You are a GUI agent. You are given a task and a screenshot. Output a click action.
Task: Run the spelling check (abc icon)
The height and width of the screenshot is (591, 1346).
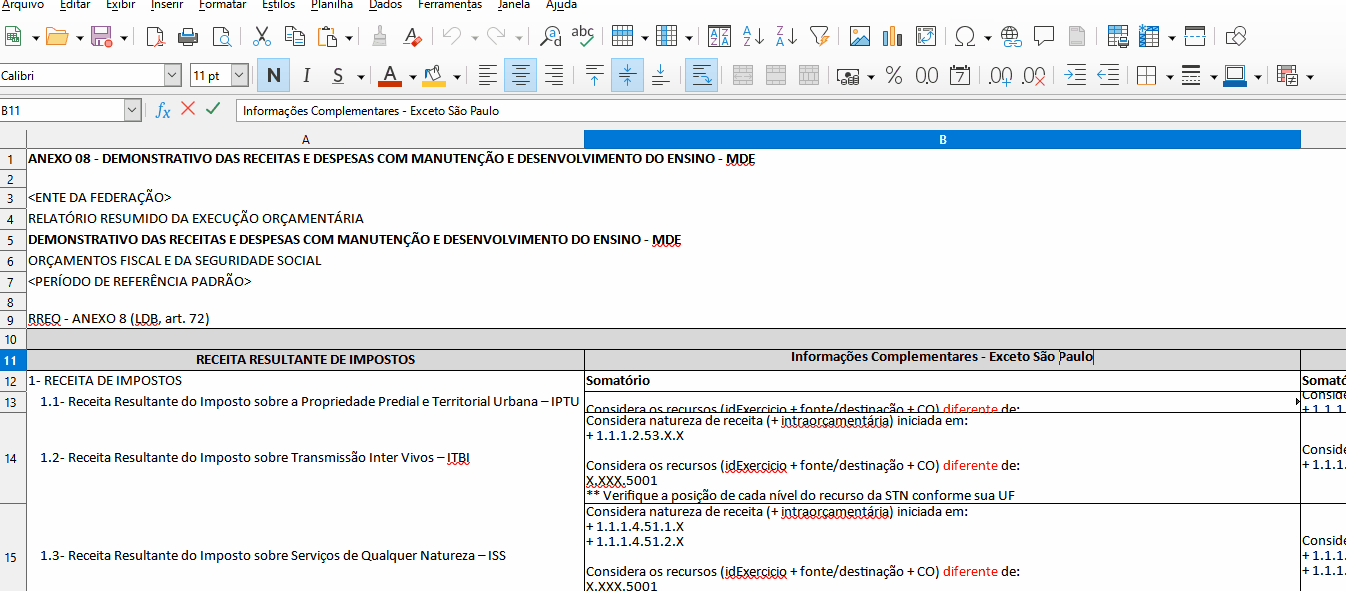(x=582, y=37)
